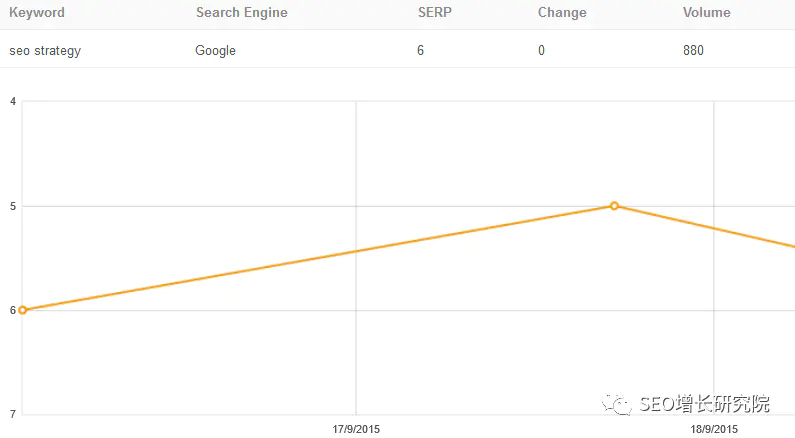Click the Change column header

click(562, 13)
